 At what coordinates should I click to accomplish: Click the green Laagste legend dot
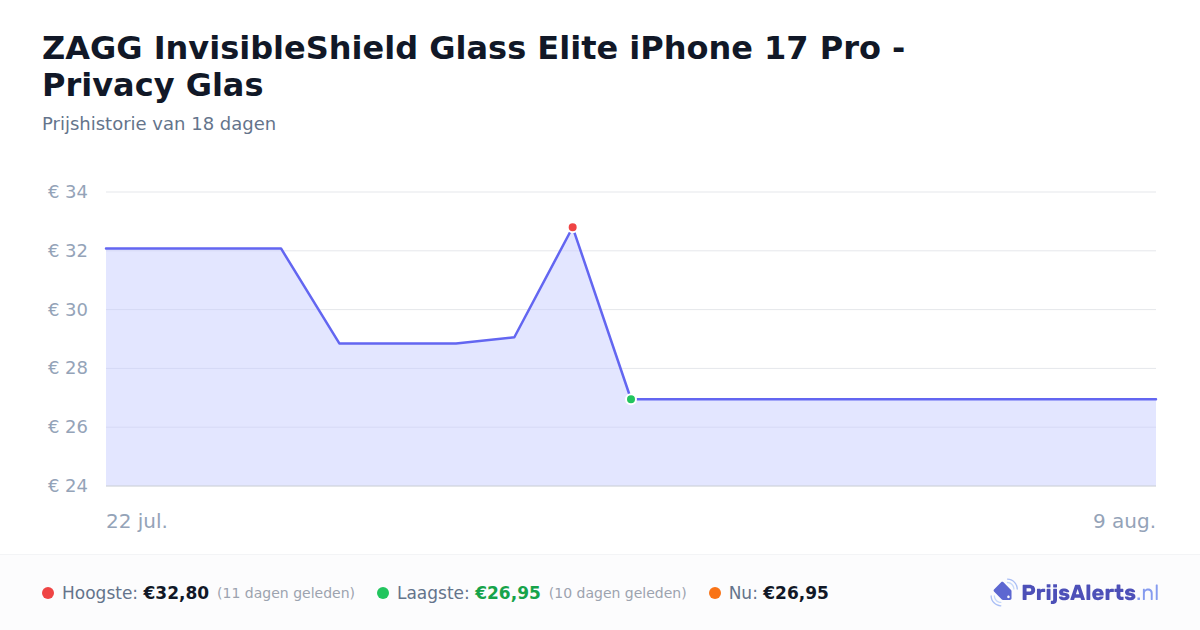(383, 593)
